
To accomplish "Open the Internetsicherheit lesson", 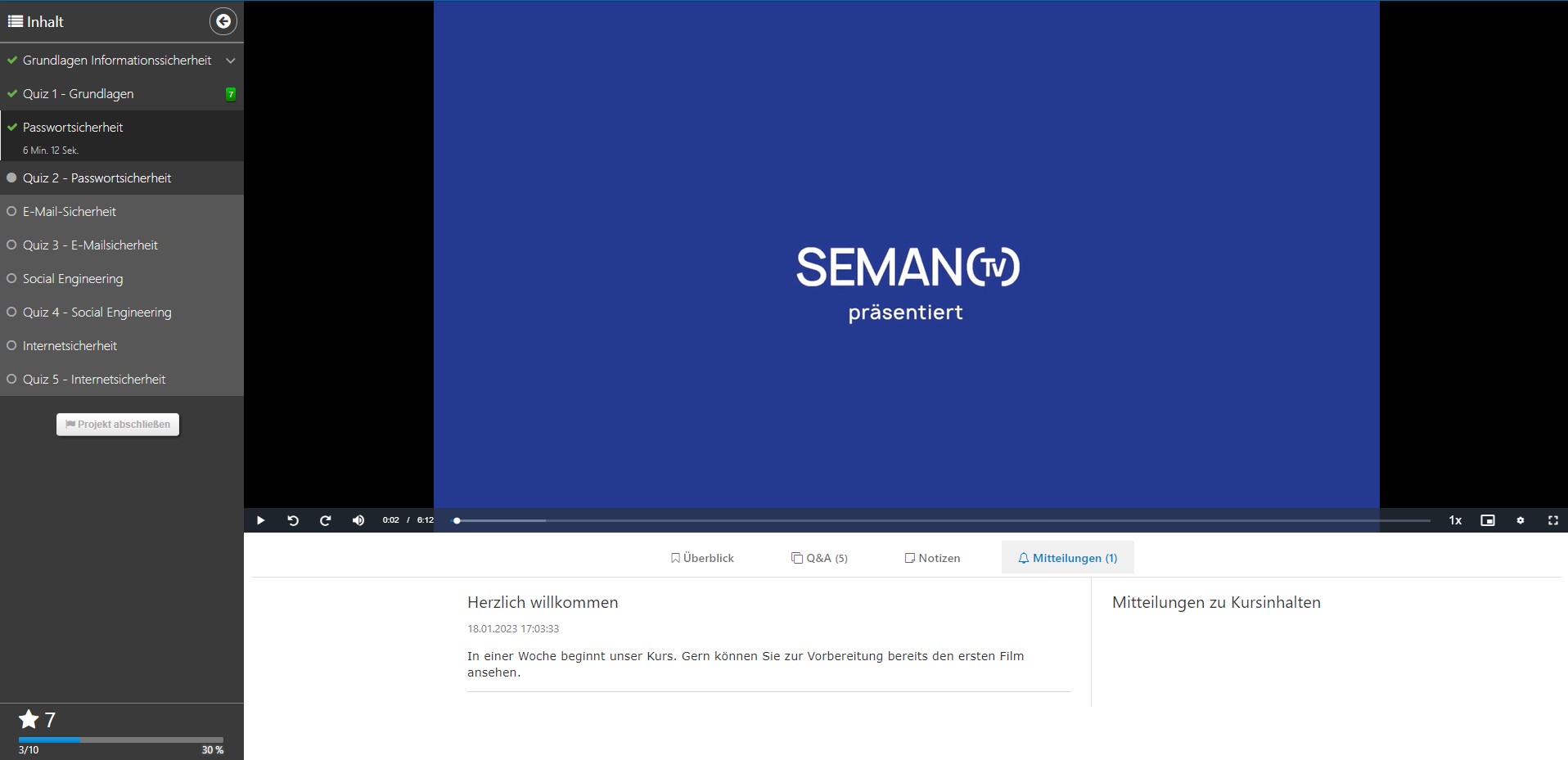I will tap(122, 345).
